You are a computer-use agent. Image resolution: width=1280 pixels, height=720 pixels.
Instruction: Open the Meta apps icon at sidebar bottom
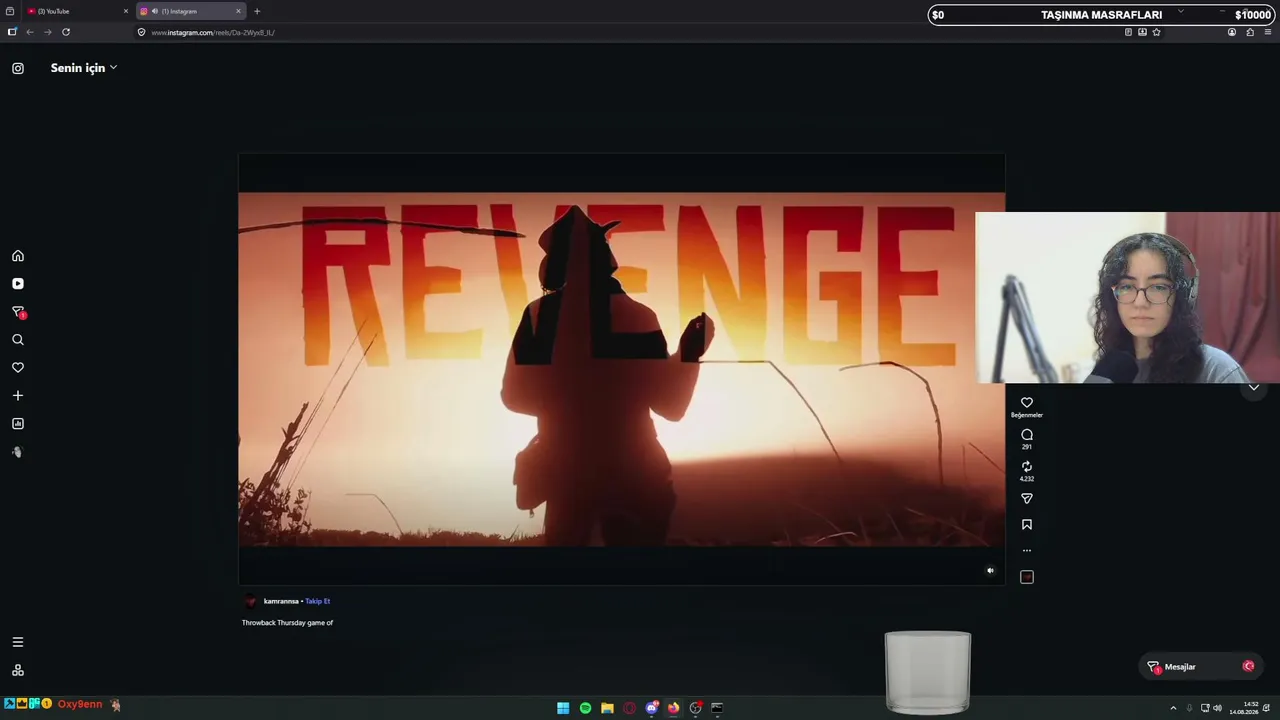tap(18, 670)
